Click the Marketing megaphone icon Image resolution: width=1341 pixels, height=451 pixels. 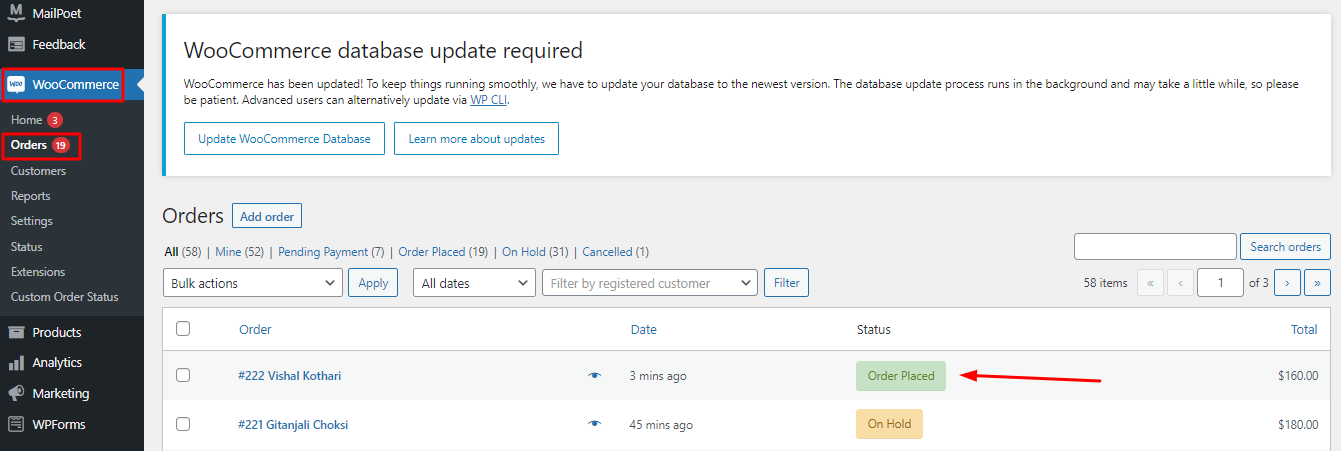pos(16,393)
